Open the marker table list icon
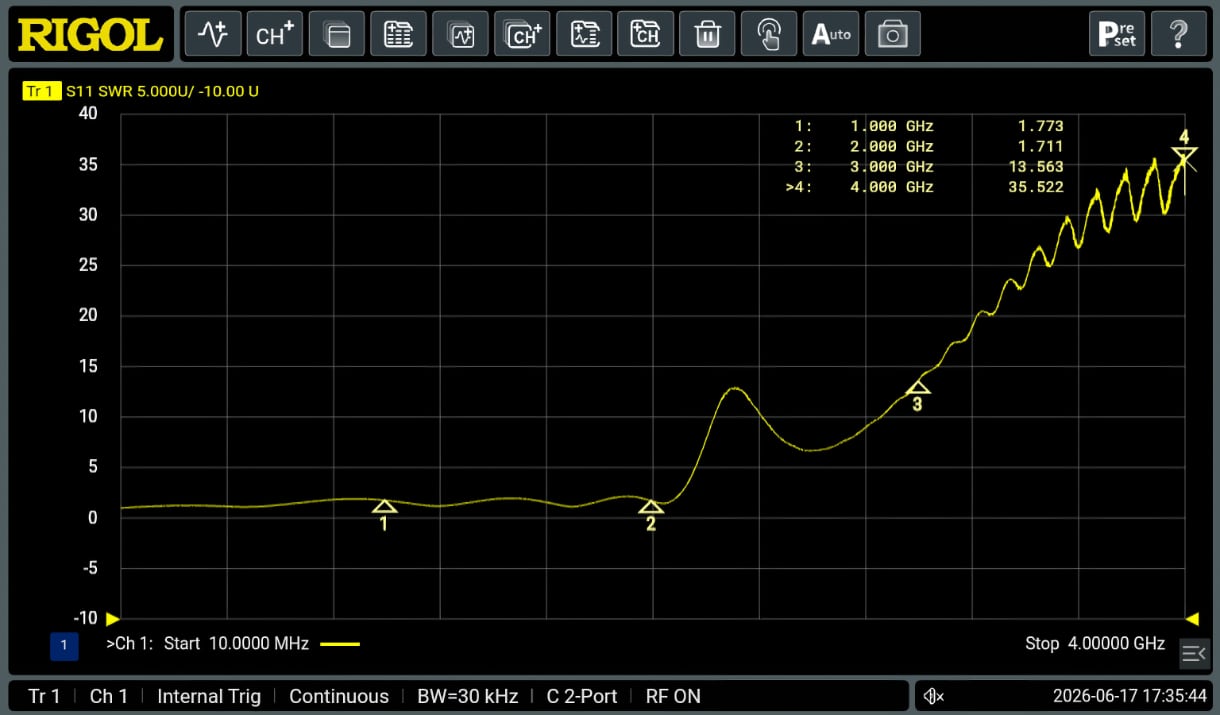 pyautogui.click(x=399, y=35)
